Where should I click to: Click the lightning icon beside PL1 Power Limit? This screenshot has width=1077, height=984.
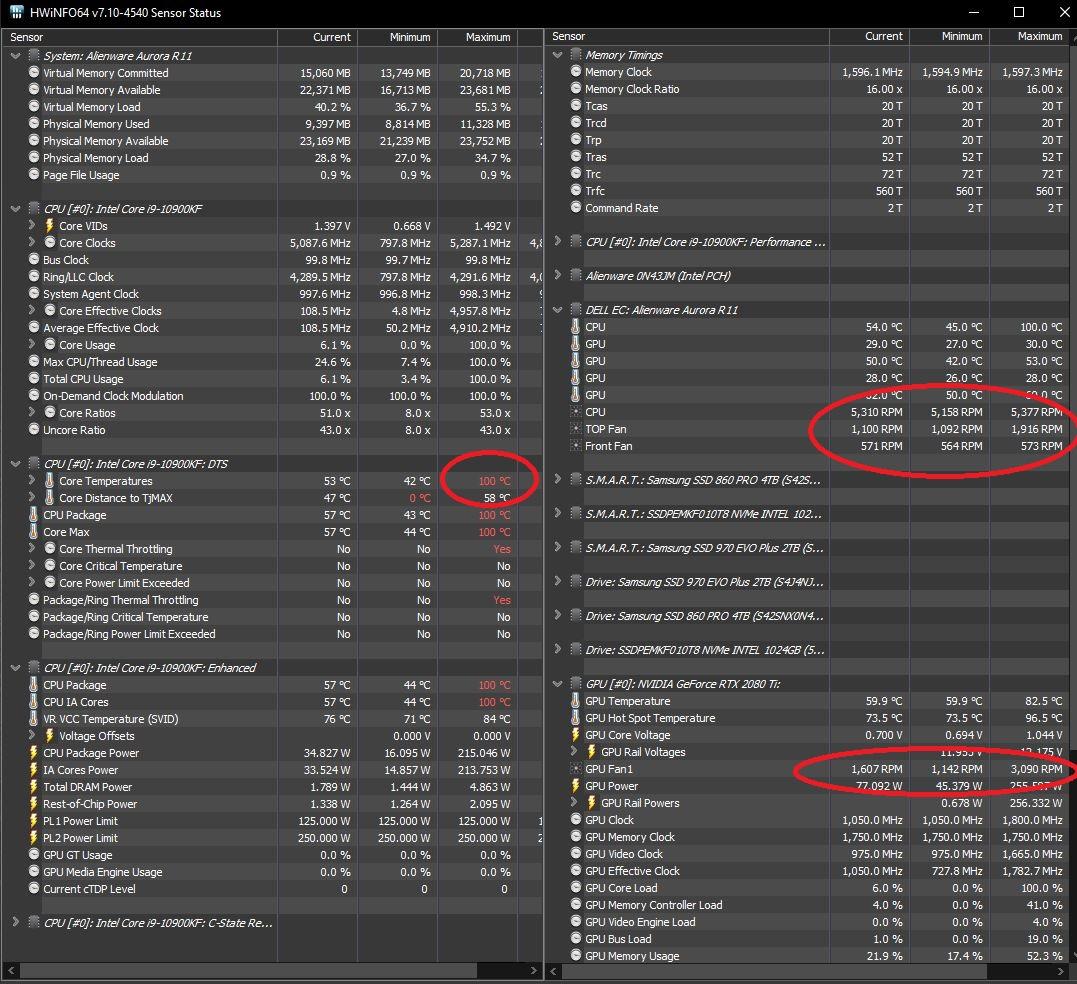point(34,821)
